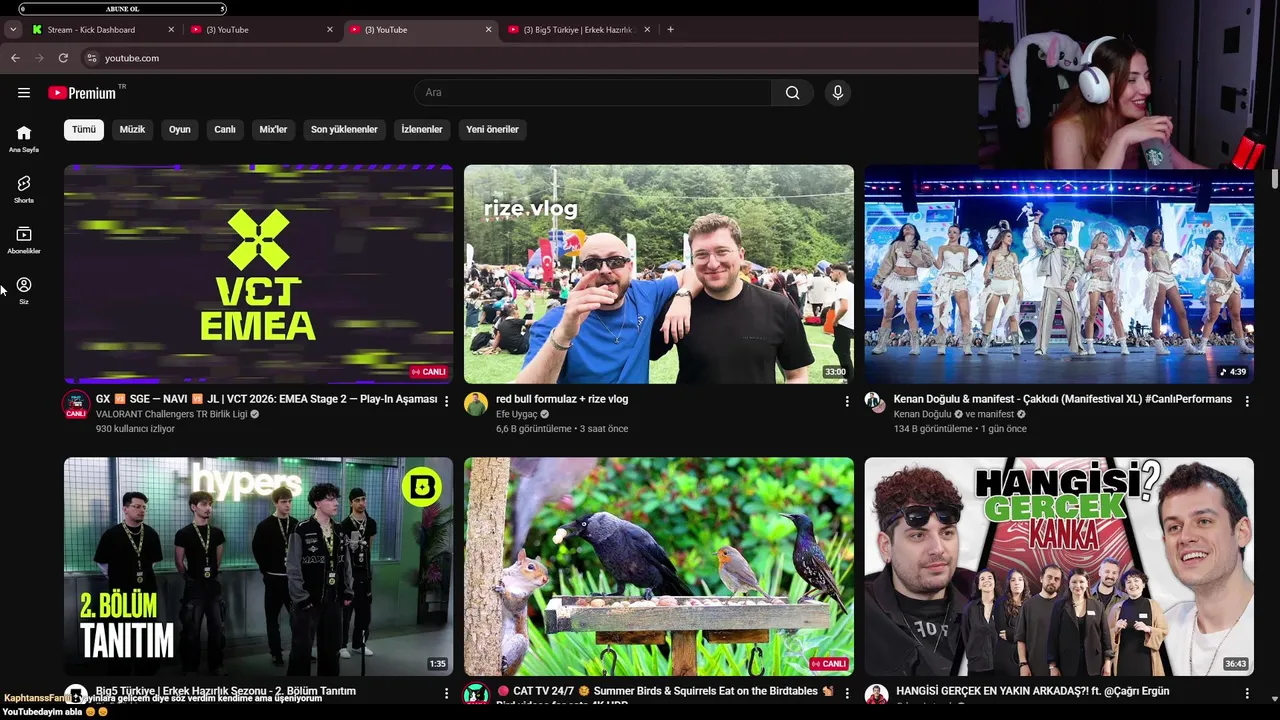Switch to Big5 Türkiye browser tab
The width and height of the screenshot is (1280, 720).
(x=580, y=30)
